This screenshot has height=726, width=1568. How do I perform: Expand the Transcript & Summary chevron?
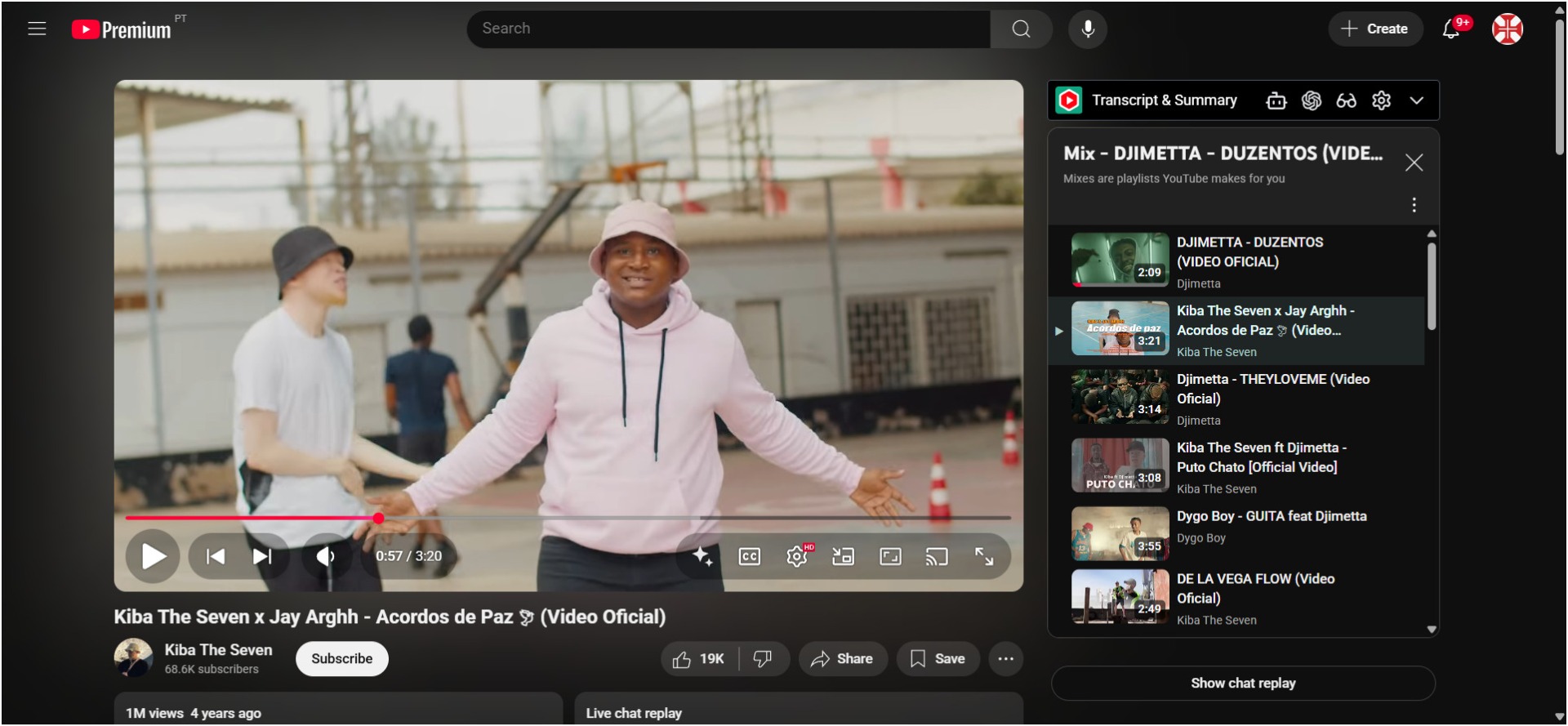tap(1417, 100)
